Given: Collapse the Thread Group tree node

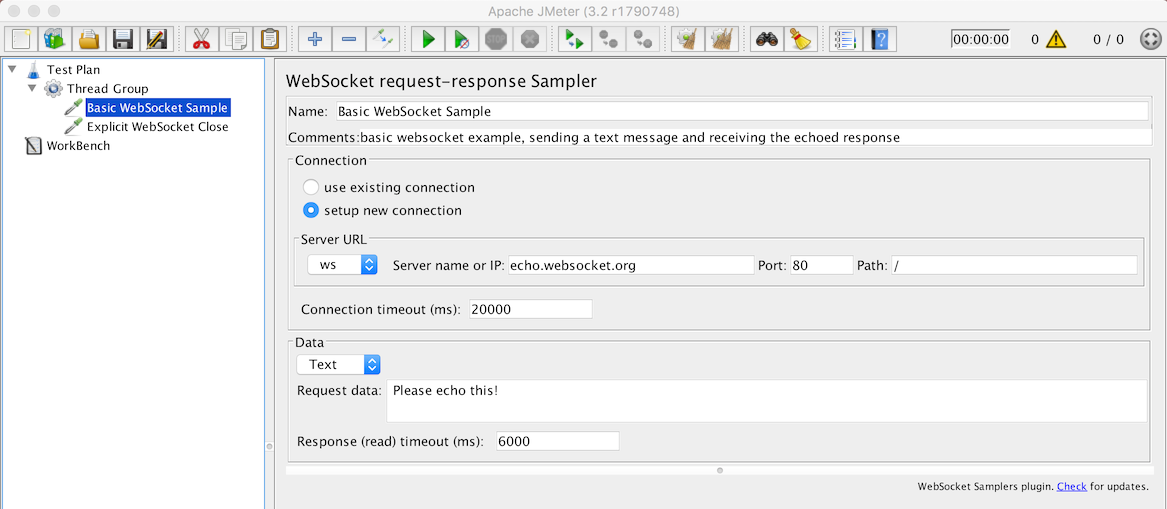Looking at the screenshot, I should pos(32,89).
